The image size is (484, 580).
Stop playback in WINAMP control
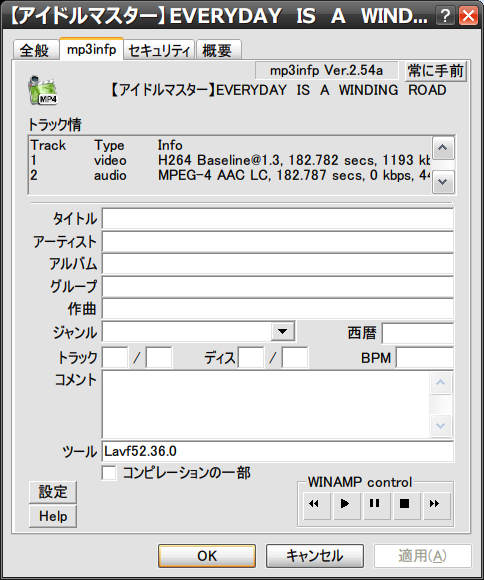click(407, 506)
